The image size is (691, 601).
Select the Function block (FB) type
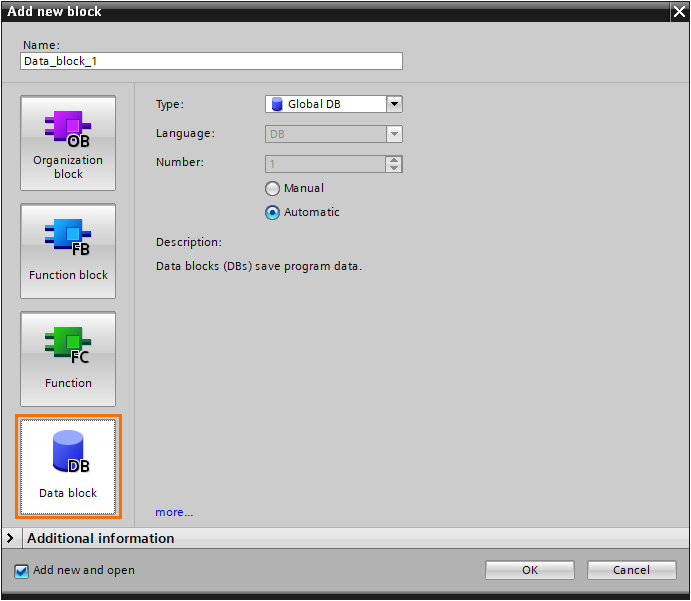click(x=68, y=251)
